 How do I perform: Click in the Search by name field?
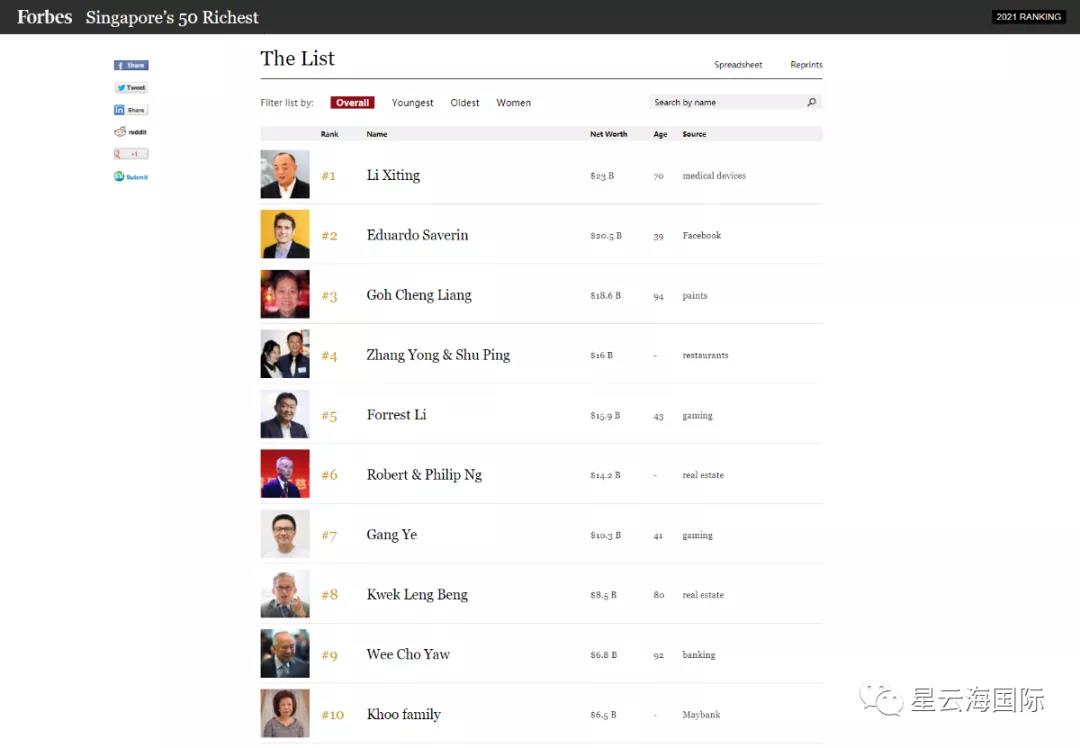tap(725, 102)
